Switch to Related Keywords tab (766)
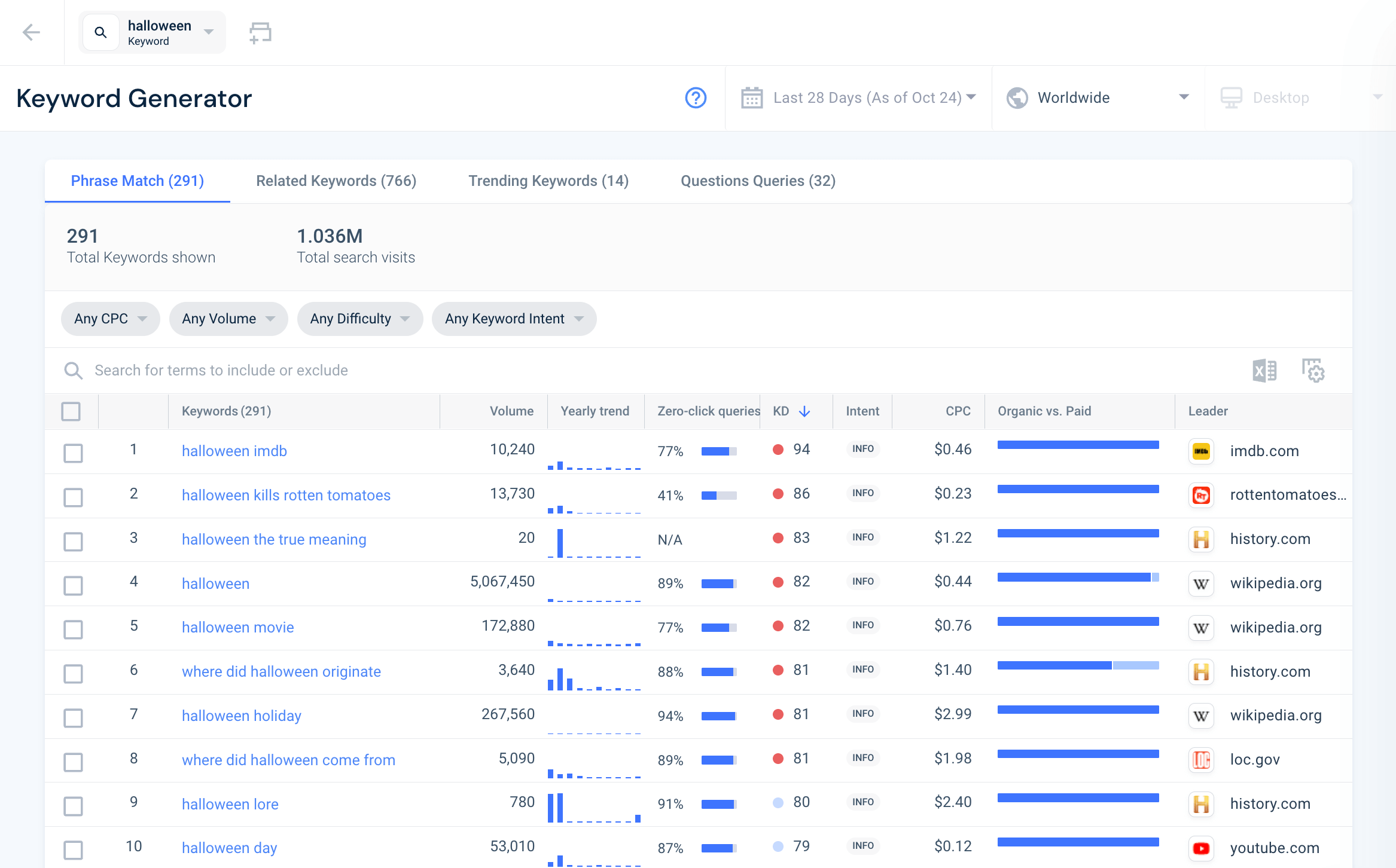Viewport: 1396px width, 868px height. (x=336, y=181)
